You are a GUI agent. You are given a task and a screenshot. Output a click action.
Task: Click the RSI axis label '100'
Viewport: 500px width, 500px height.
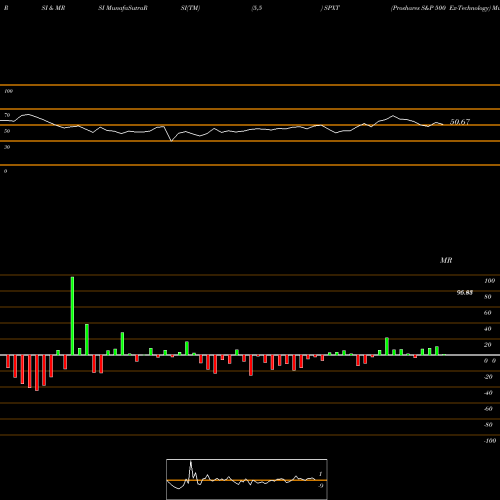pyautogui.click(x=8, y=91)
